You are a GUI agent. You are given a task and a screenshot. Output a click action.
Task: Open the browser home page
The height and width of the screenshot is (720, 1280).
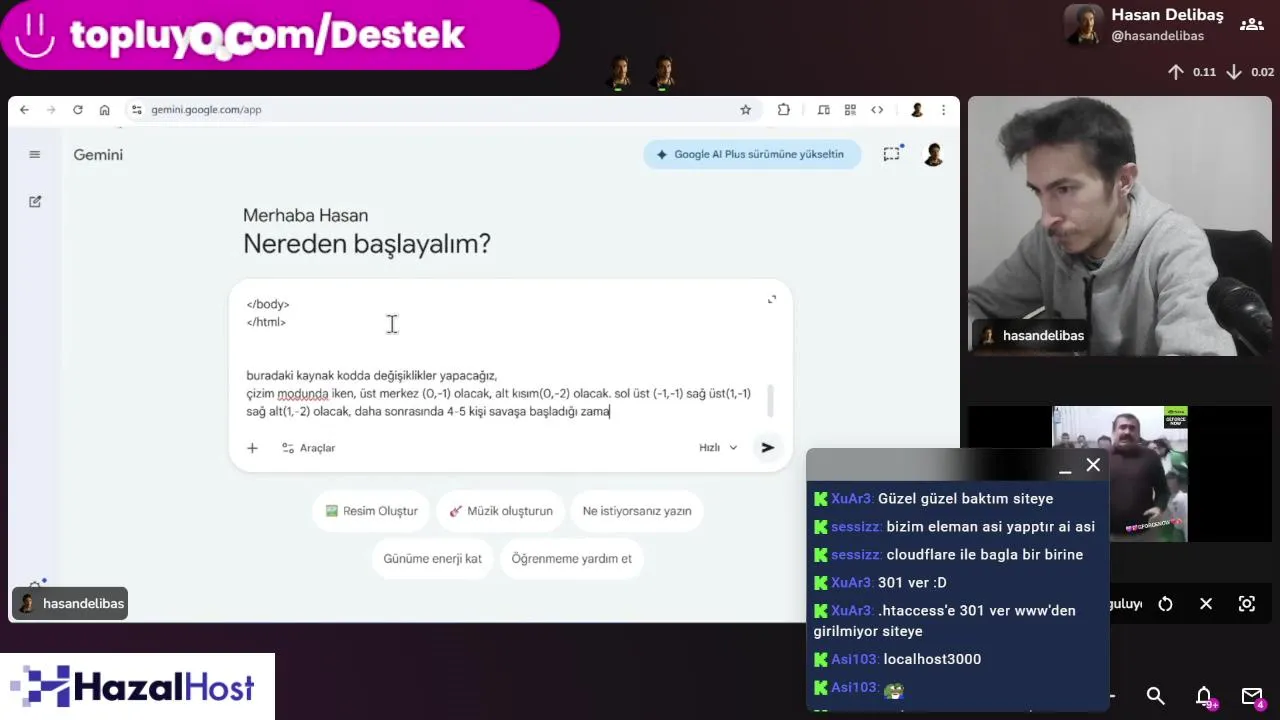click(x=104, y=110)
